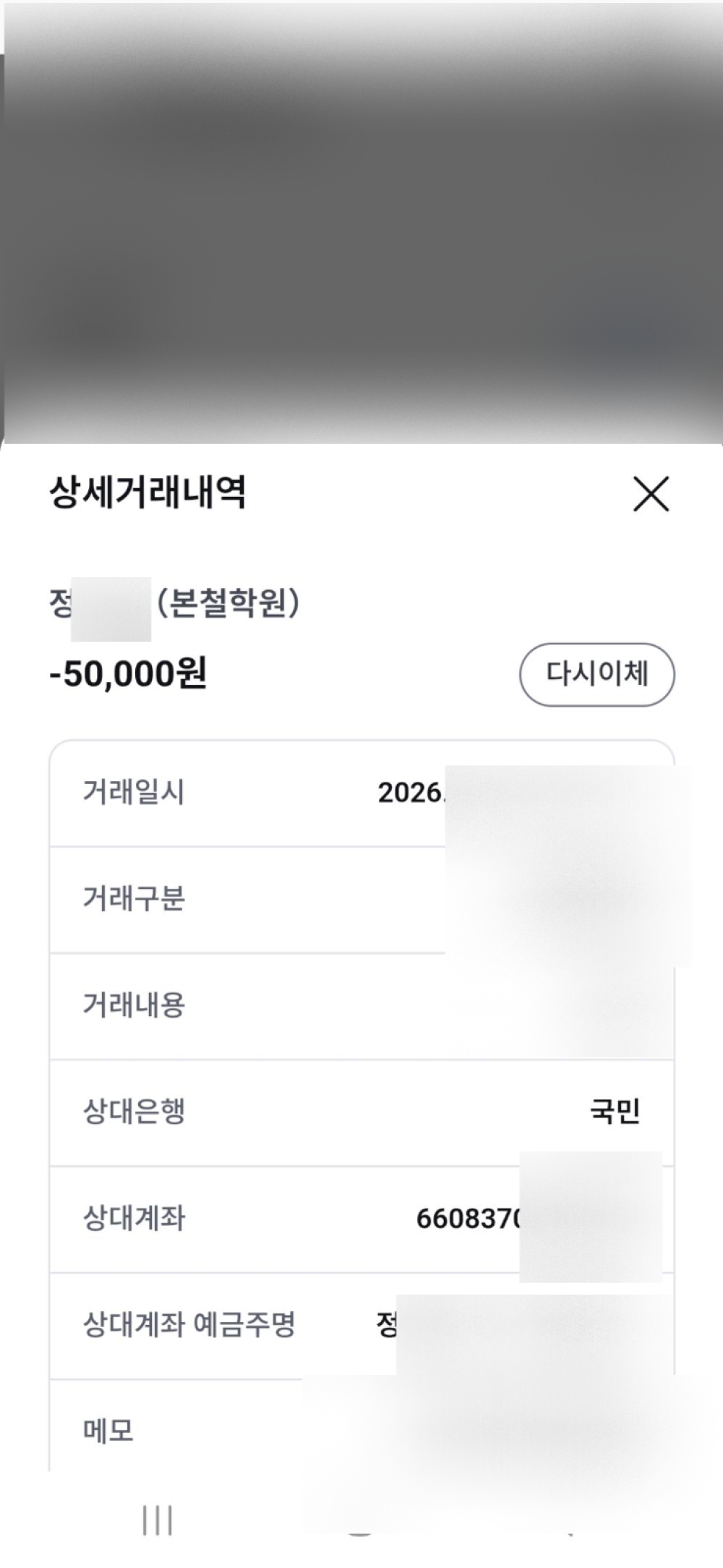The width and height of the screenshot is (723, 1568).
Task: Select the 거래일시 row label
Action: click(x=134, y=792)
